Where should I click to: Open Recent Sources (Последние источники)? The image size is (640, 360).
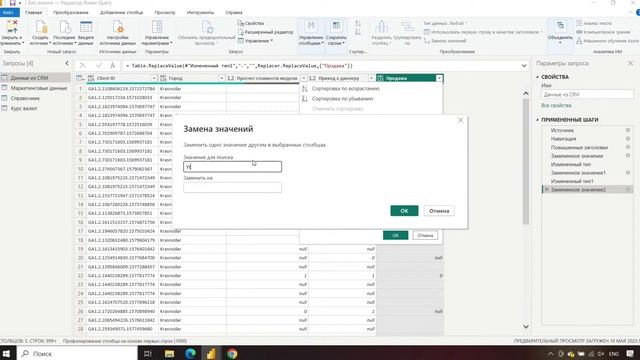click(x=64, y=33)
